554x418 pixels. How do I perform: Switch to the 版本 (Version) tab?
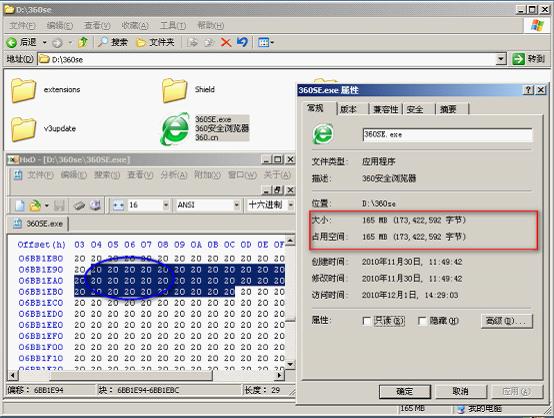click(x=353, y=109)
